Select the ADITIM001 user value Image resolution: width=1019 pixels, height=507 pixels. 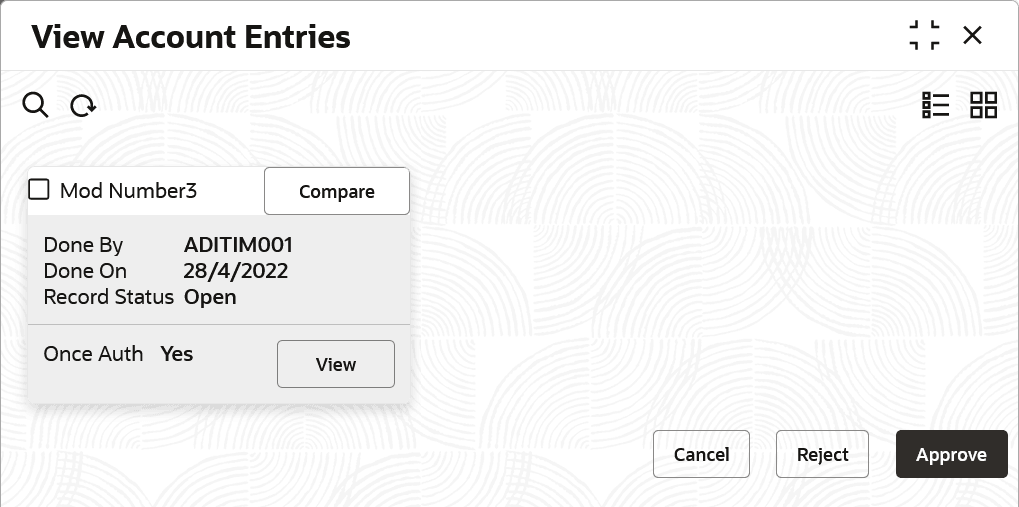point(238,245)
